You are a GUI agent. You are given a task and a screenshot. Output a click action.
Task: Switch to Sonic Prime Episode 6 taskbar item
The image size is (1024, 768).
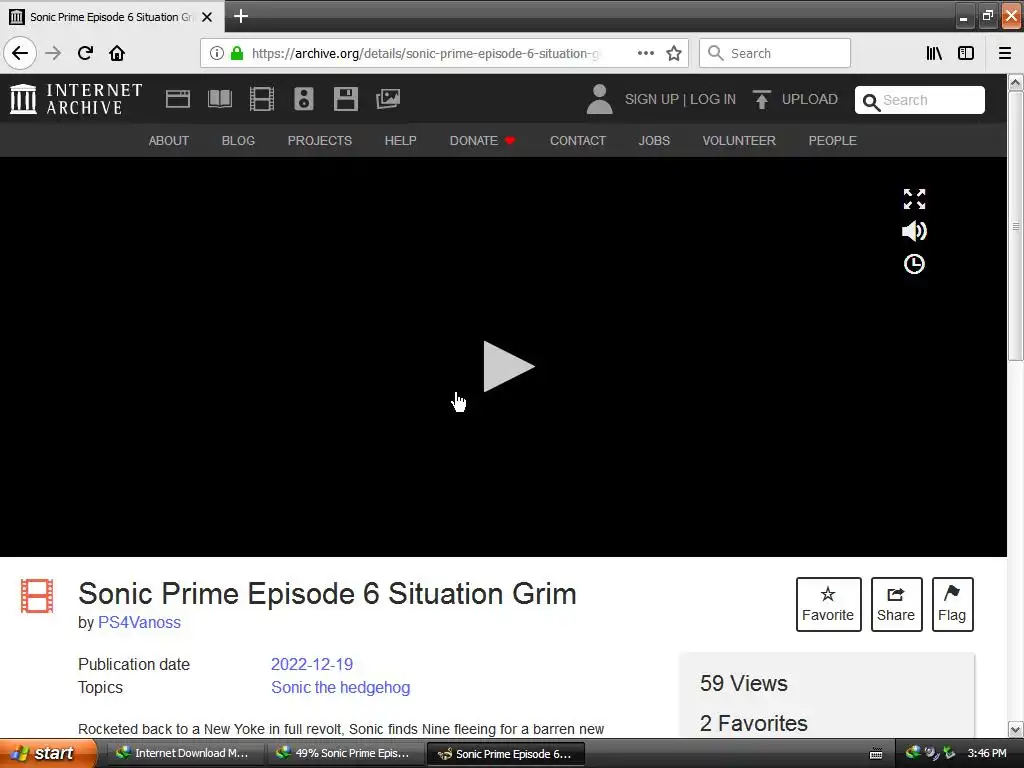coord(505,754)
